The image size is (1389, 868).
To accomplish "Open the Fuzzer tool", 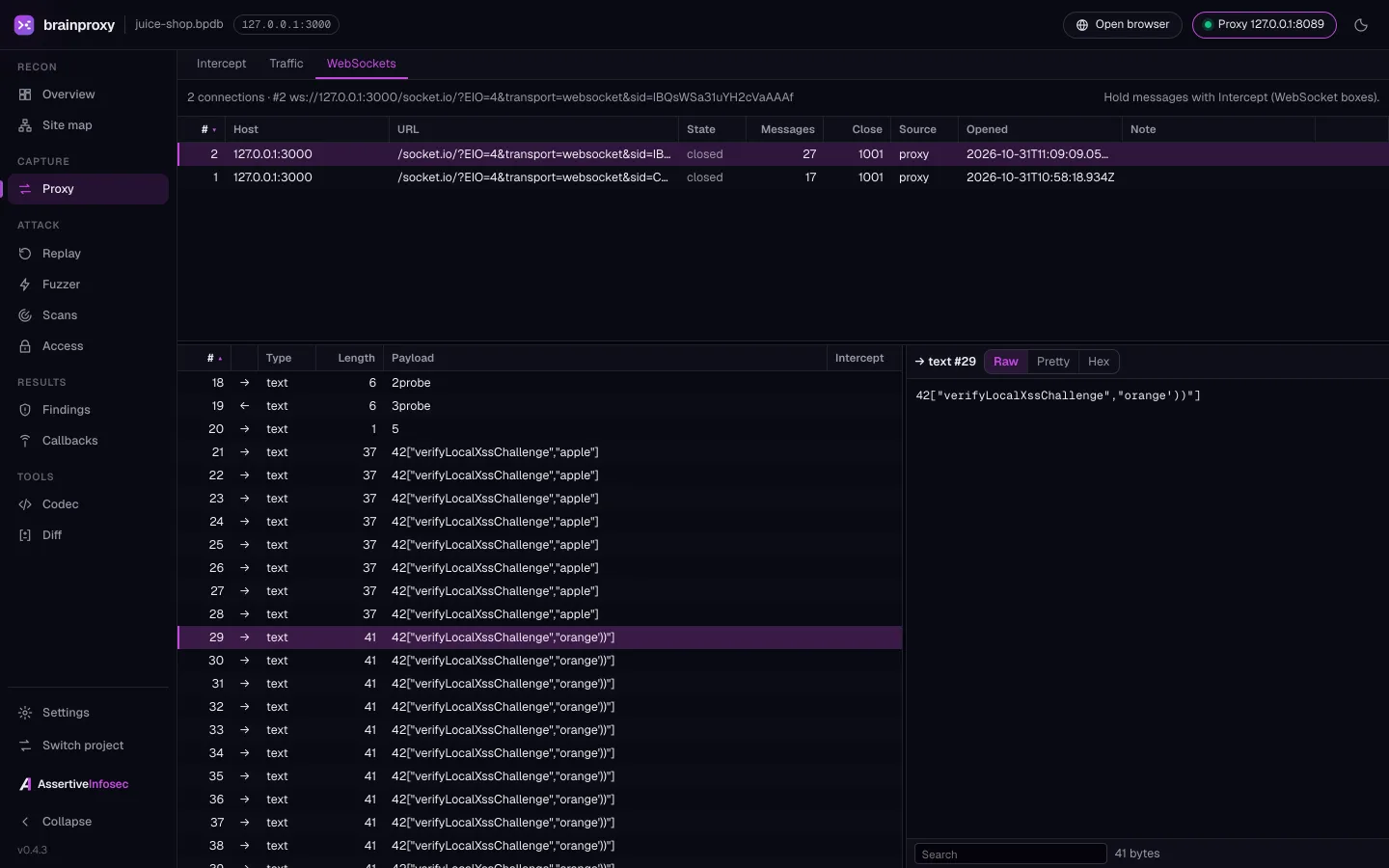I will coord(88,285).
